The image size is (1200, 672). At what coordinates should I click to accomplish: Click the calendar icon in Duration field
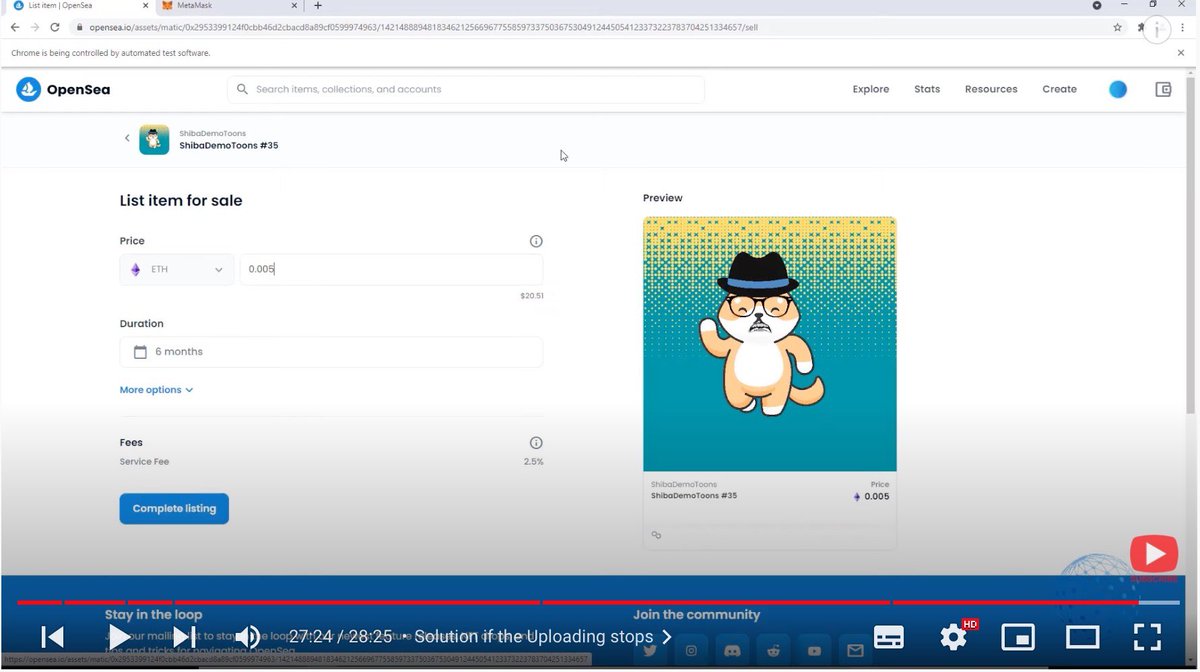140,351
